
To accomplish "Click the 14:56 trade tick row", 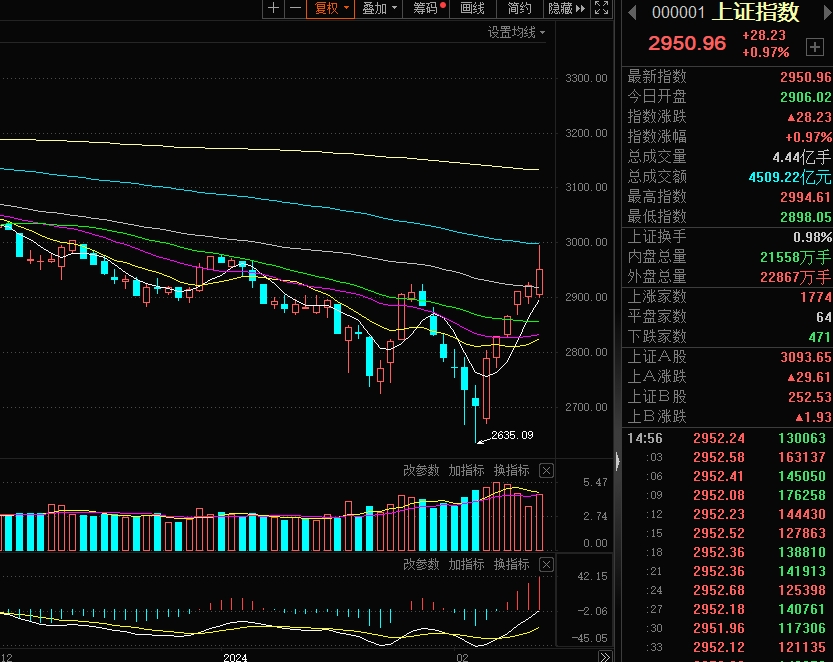I will [727, 438].
